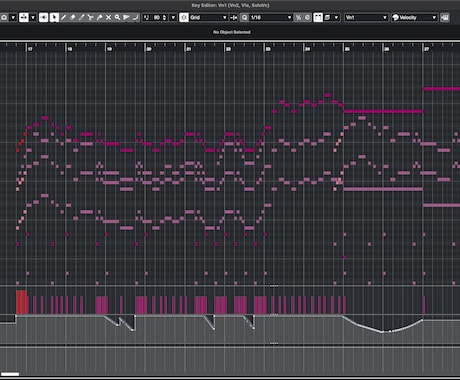Click the insert velocity value 80
This screenshot has width=460, height=380.
[157, 17]
